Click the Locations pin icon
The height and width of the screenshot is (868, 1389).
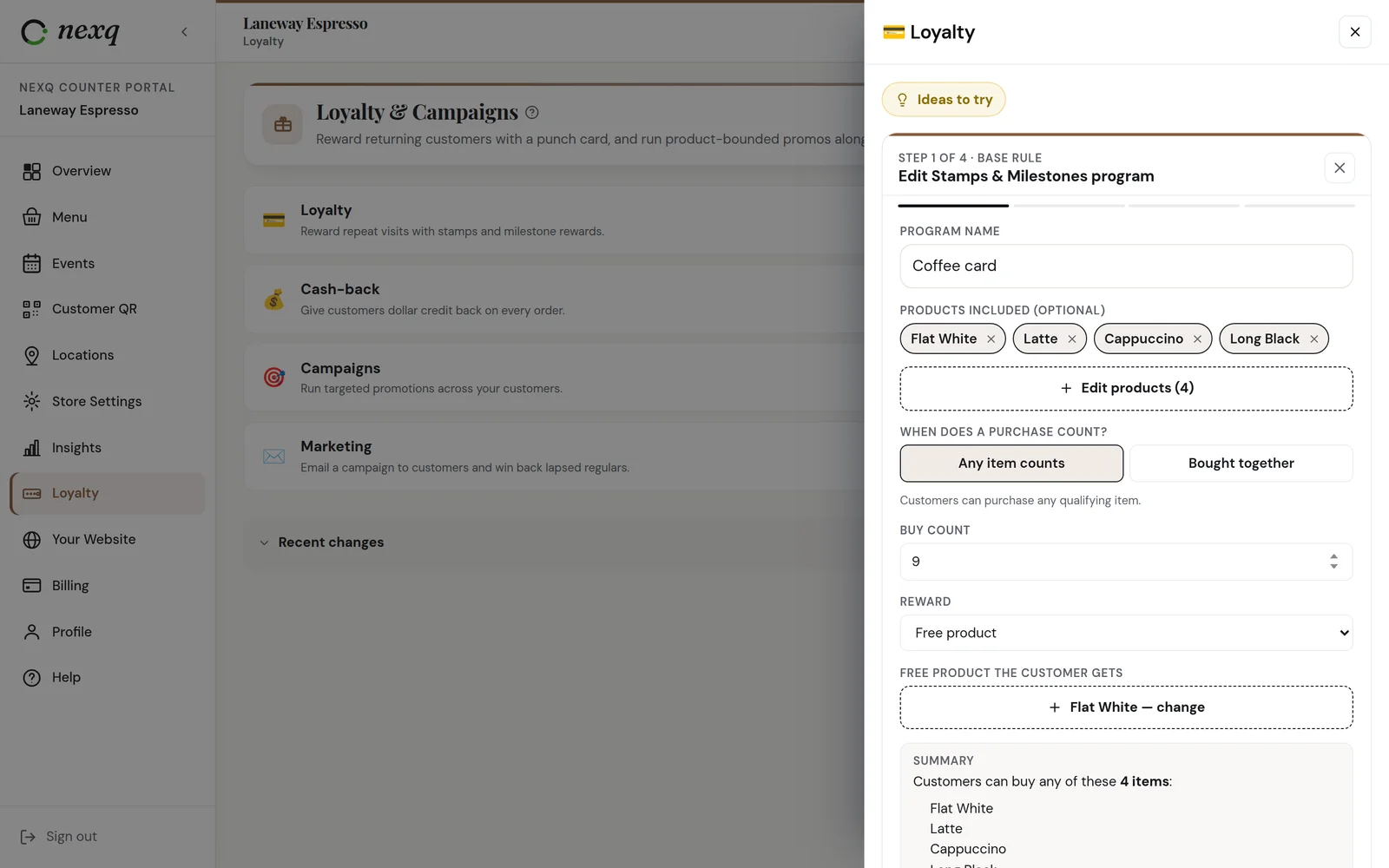[x=32, y=355]
